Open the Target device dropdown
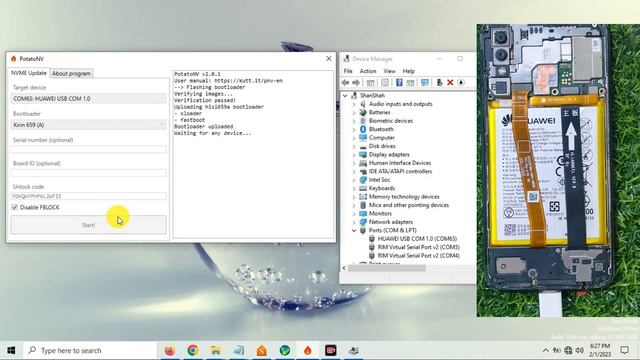 coord(88,98)
